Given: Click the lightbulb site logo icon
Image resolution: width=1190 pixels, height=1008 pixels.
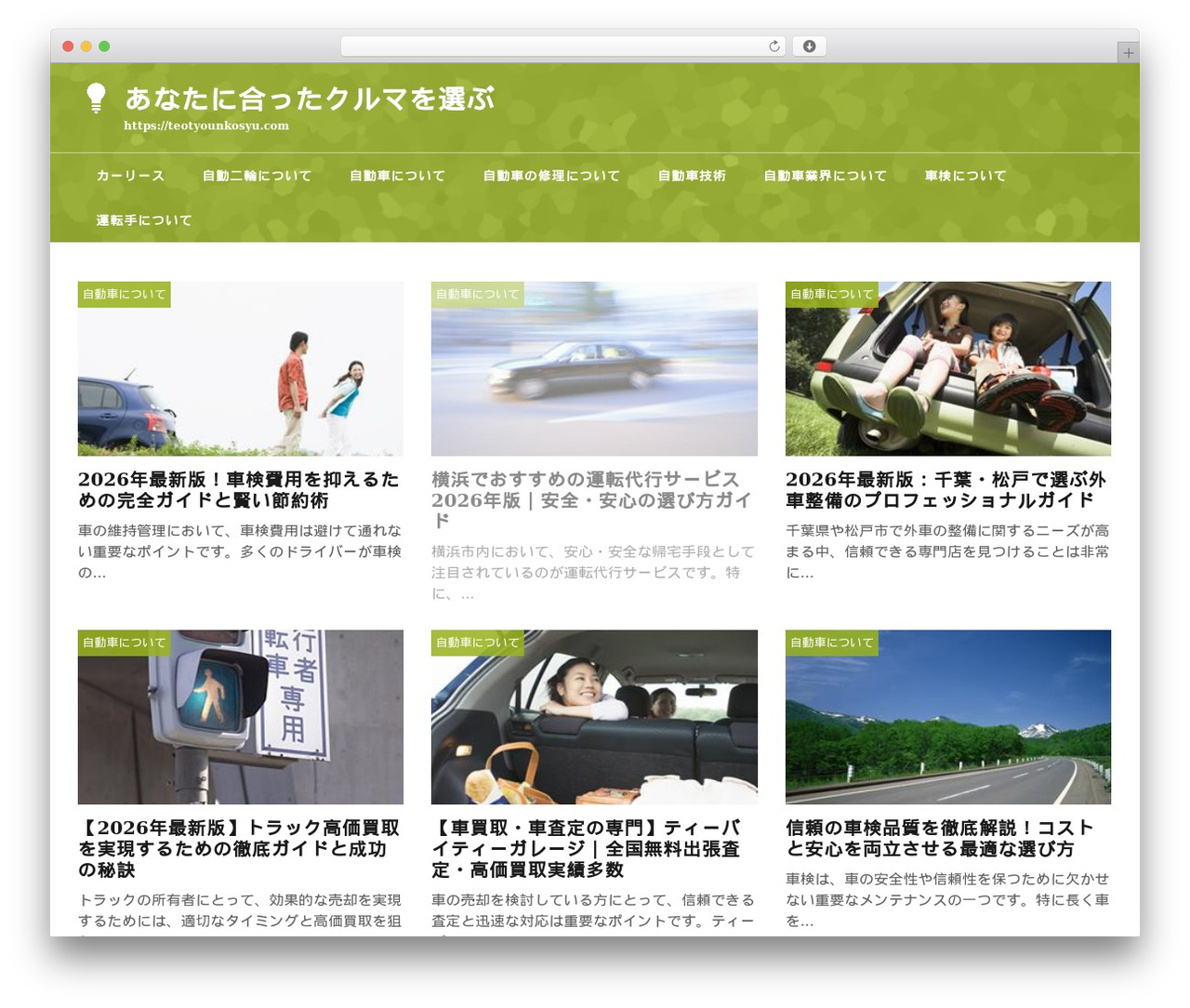Looking at the screenshot, I should (96, 98).
